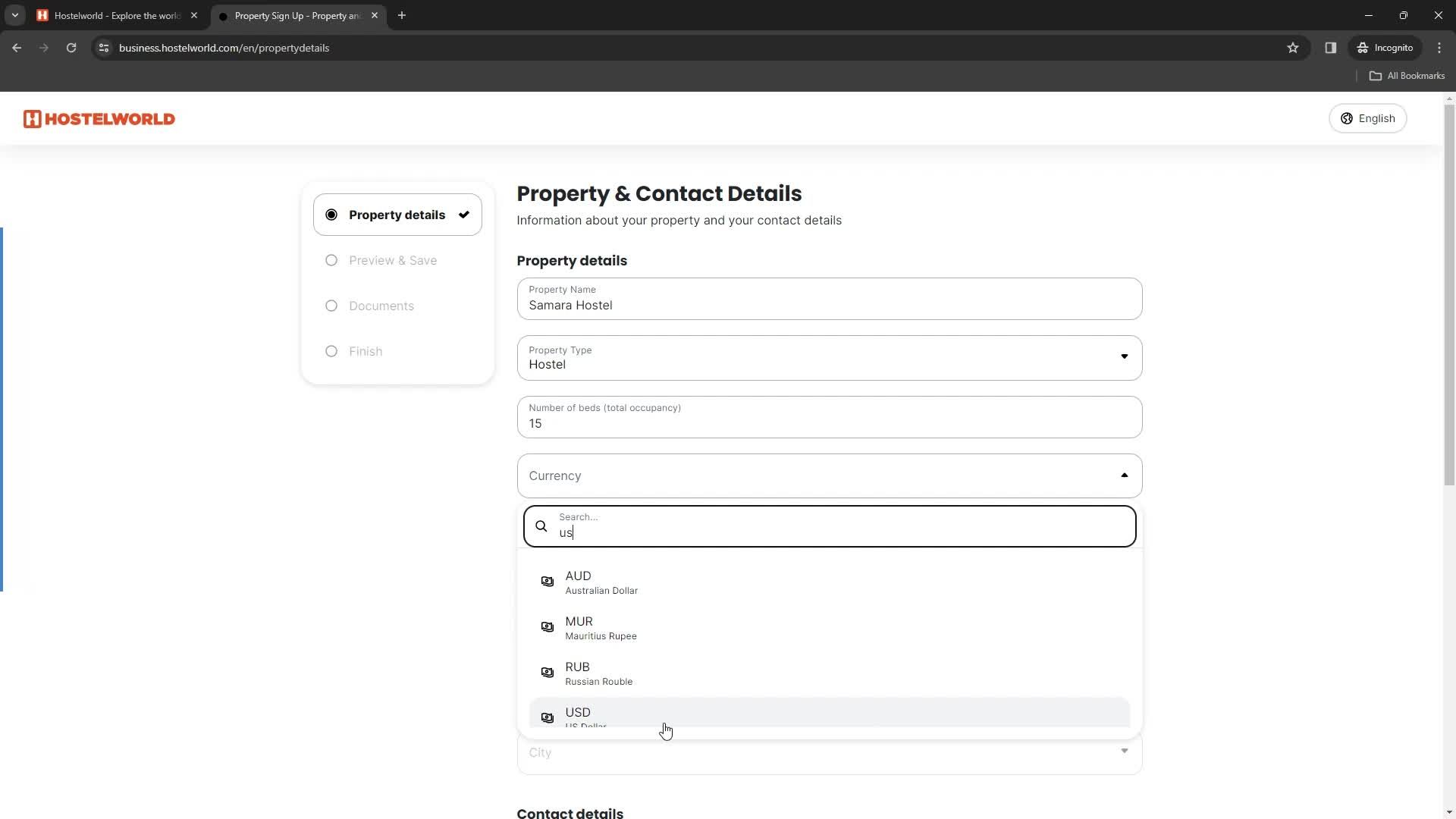This screenshot has width=1456, height=819.
Task: Click the currency search box
Action: pos(830,526)
